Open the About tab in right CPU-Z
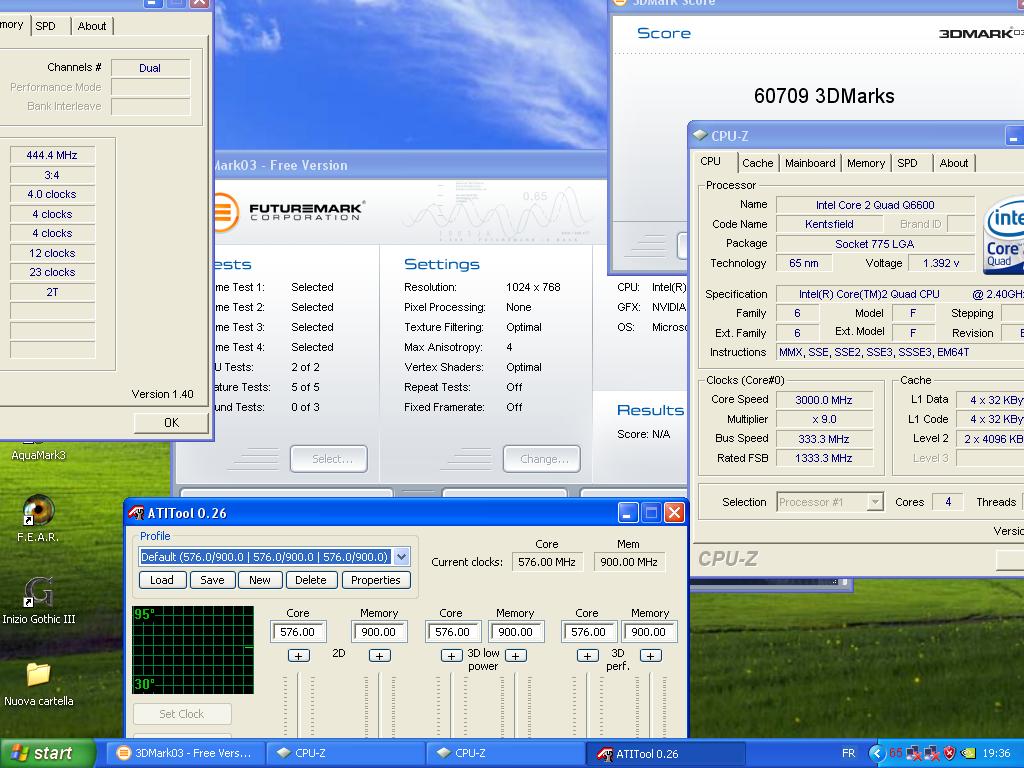This screenshot has width=1024, height=768. coord(953,163)
